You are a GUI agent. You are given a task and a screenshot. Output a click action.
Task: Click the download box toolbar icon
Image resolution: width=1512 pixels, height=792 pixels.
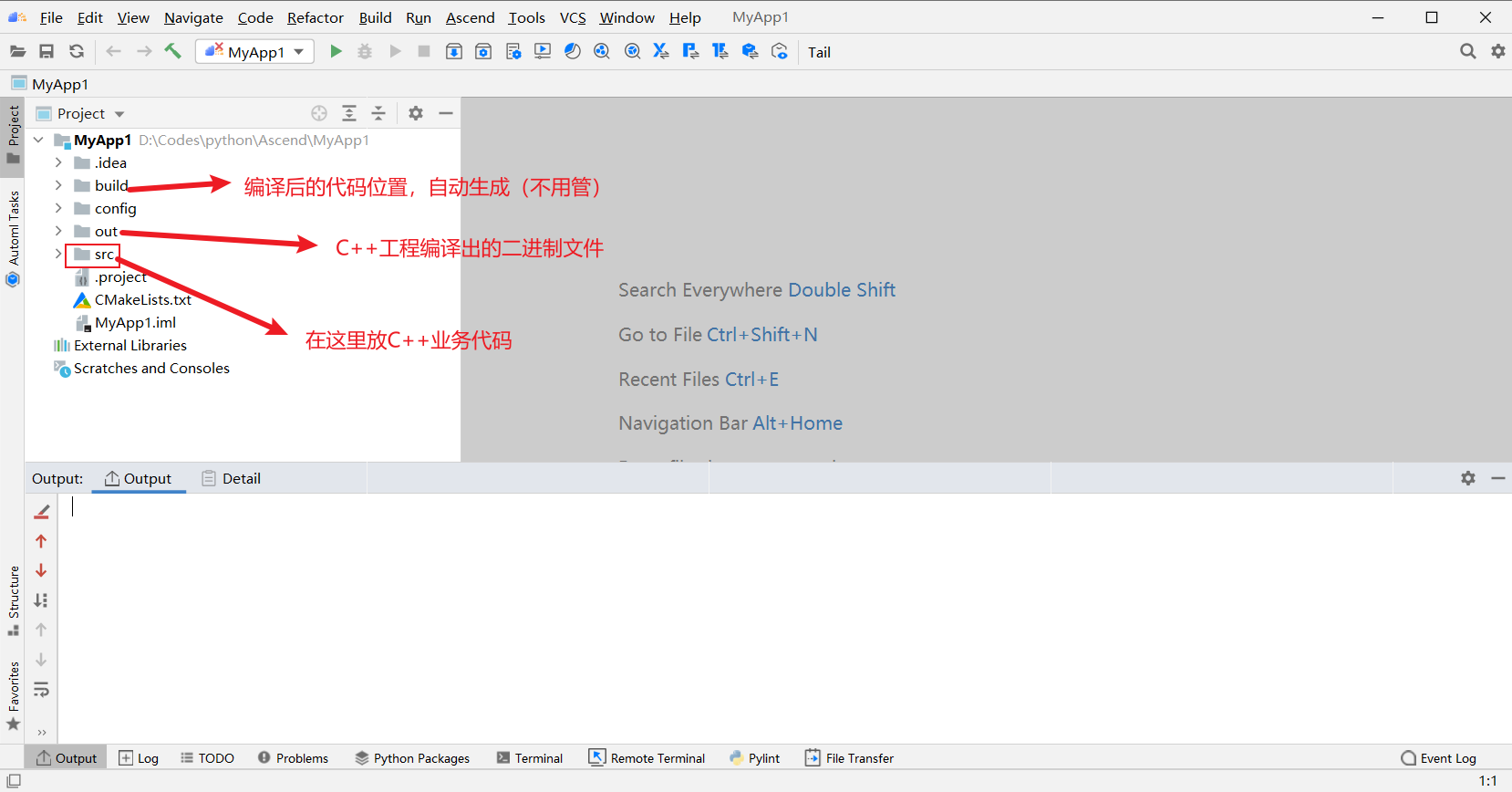454,52
